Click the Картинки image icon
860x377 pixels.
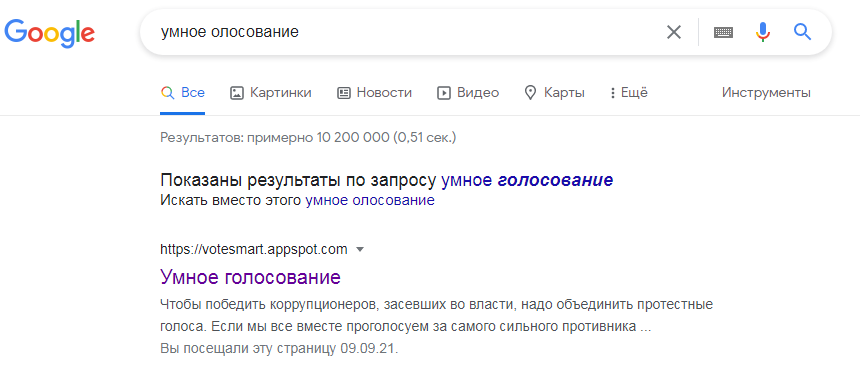(236, 93)
